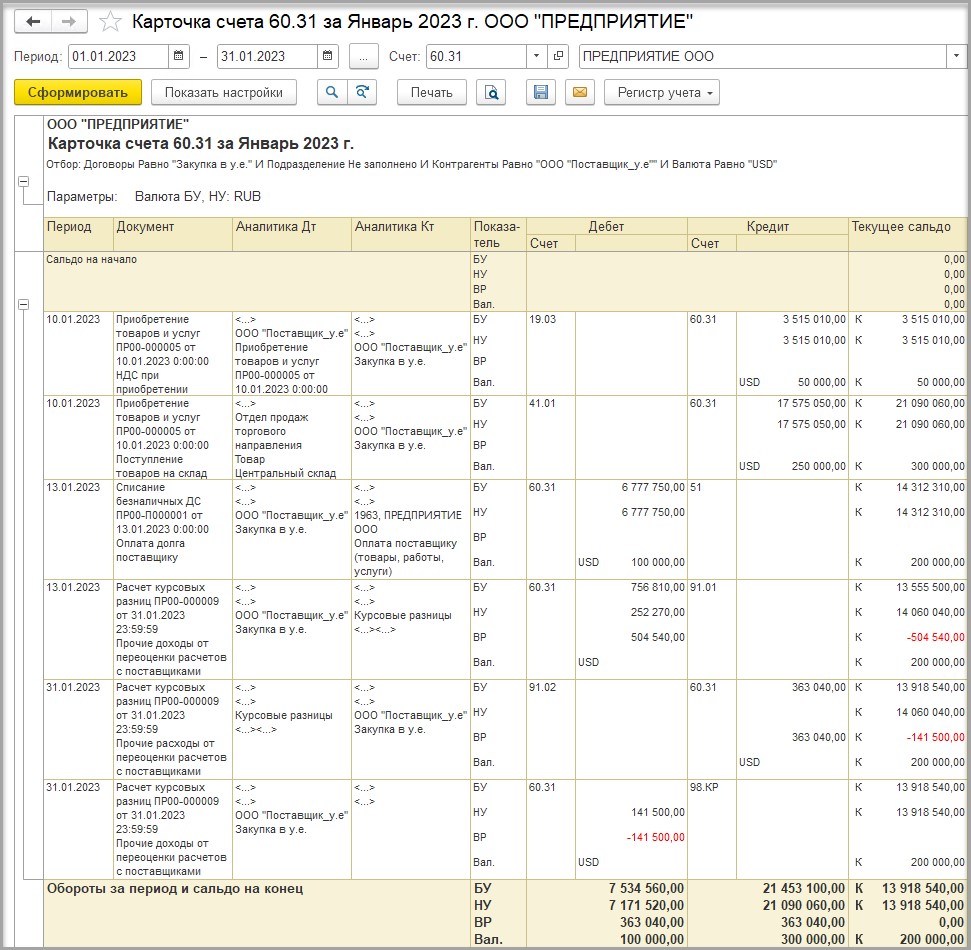Open the account 60.31 dropdown list
971x950 pixels.
[536, 56]
